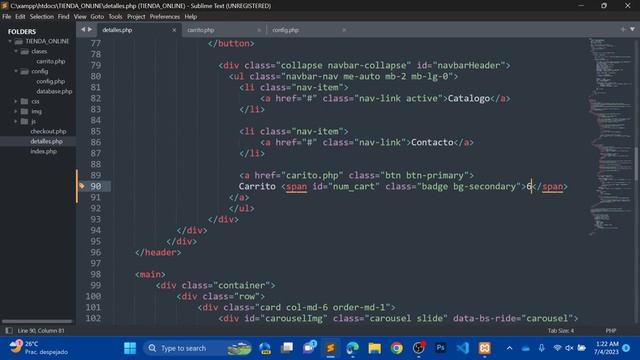Expand the js folder
Viewport: 640px width, 360px height.
coord(16,121)
